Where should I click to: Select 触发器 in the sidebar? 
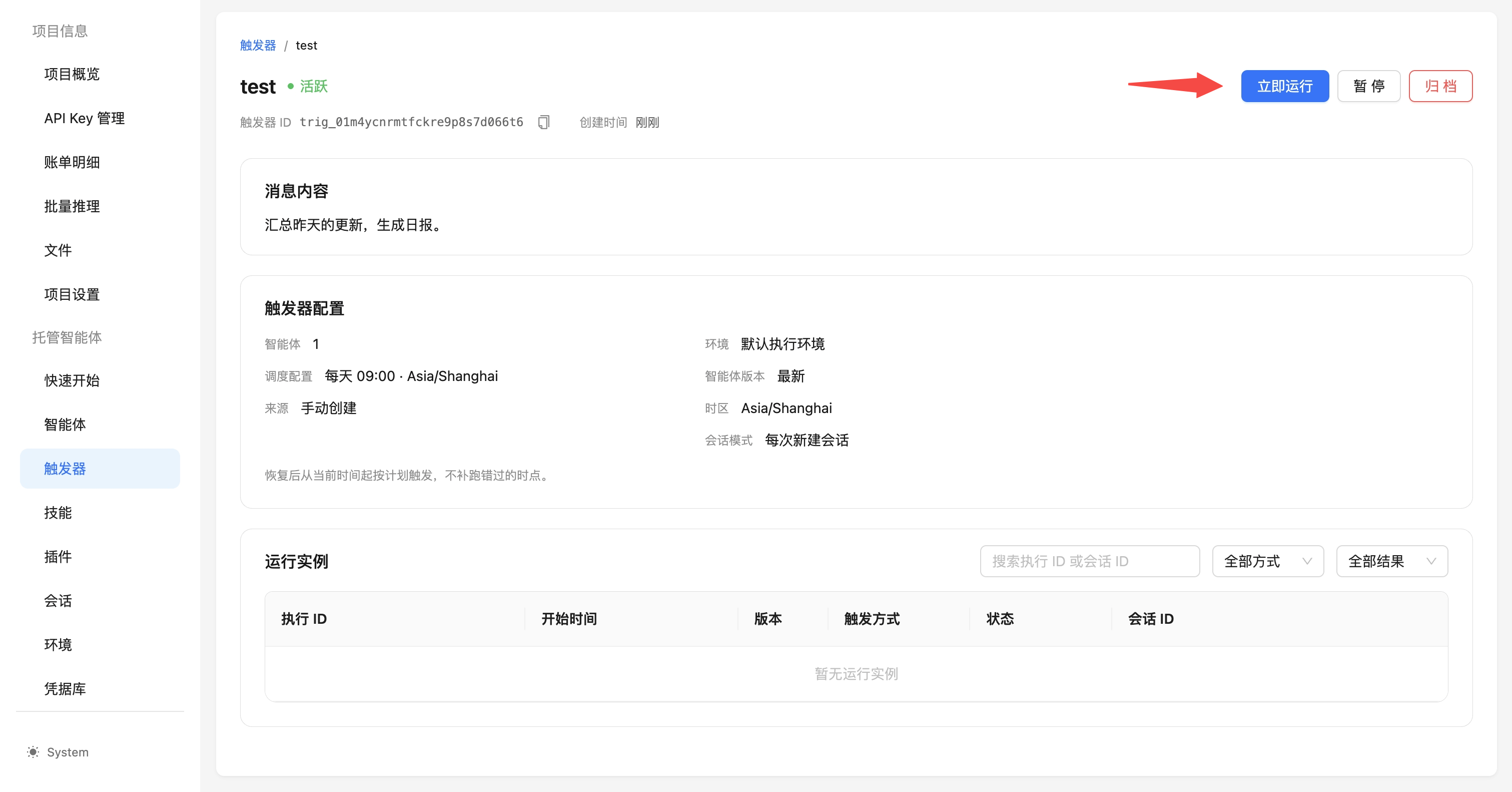pos(100,469)
